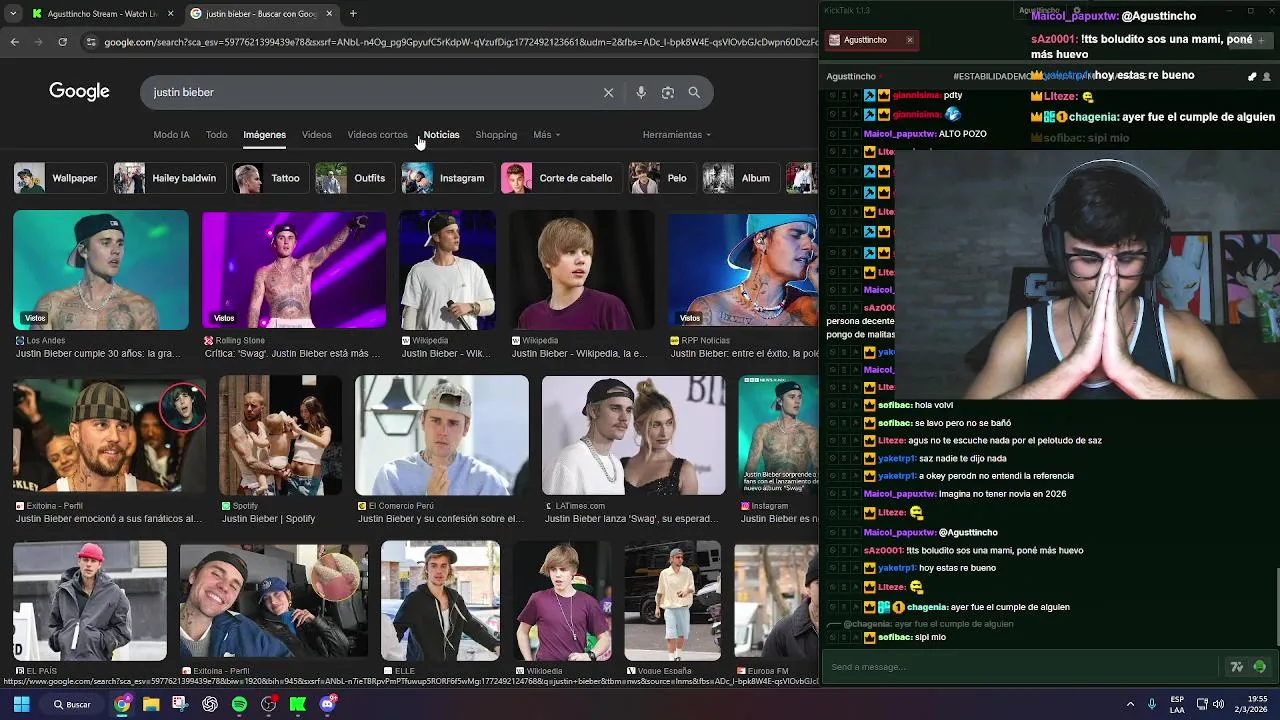Start a voice search with the microphone
1280x720 pixels.
pos(641,92)
